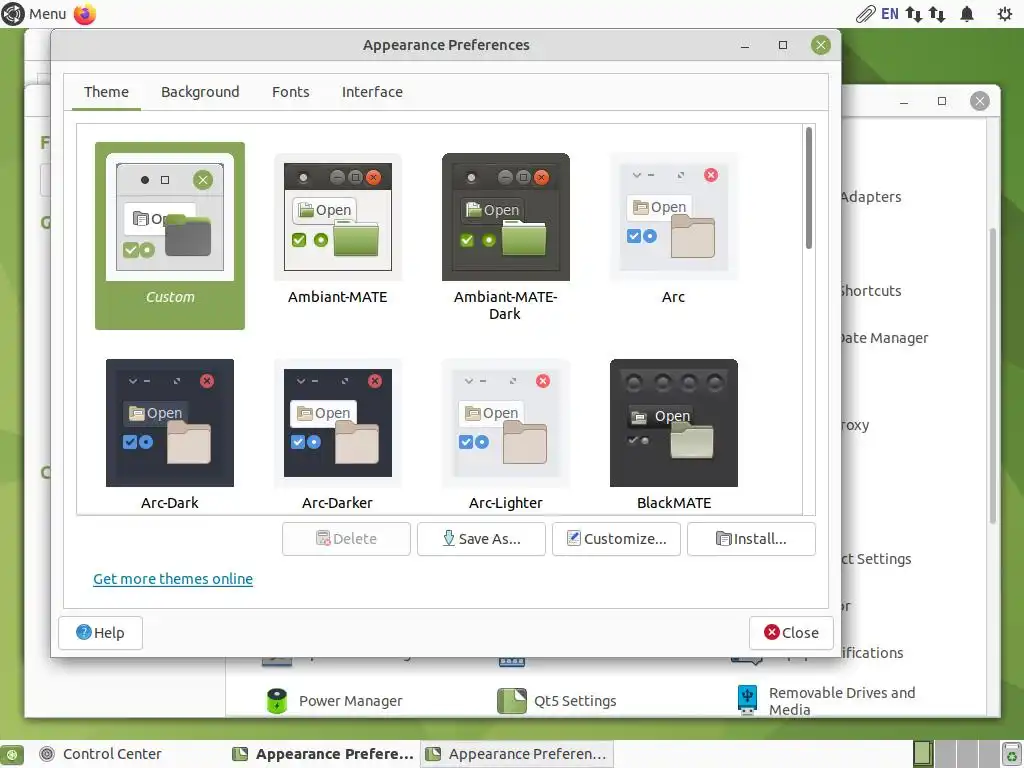The image size is (1024, 768).
Task: Open the Customize... dialog
Action: click(x=616, y=539)
